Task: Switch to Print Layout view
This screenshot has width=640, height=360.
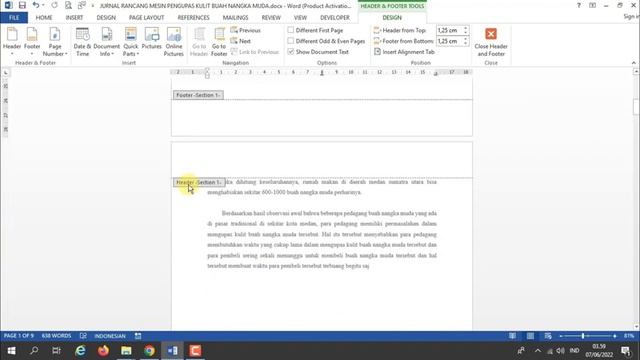Action: tap(530, 336)
